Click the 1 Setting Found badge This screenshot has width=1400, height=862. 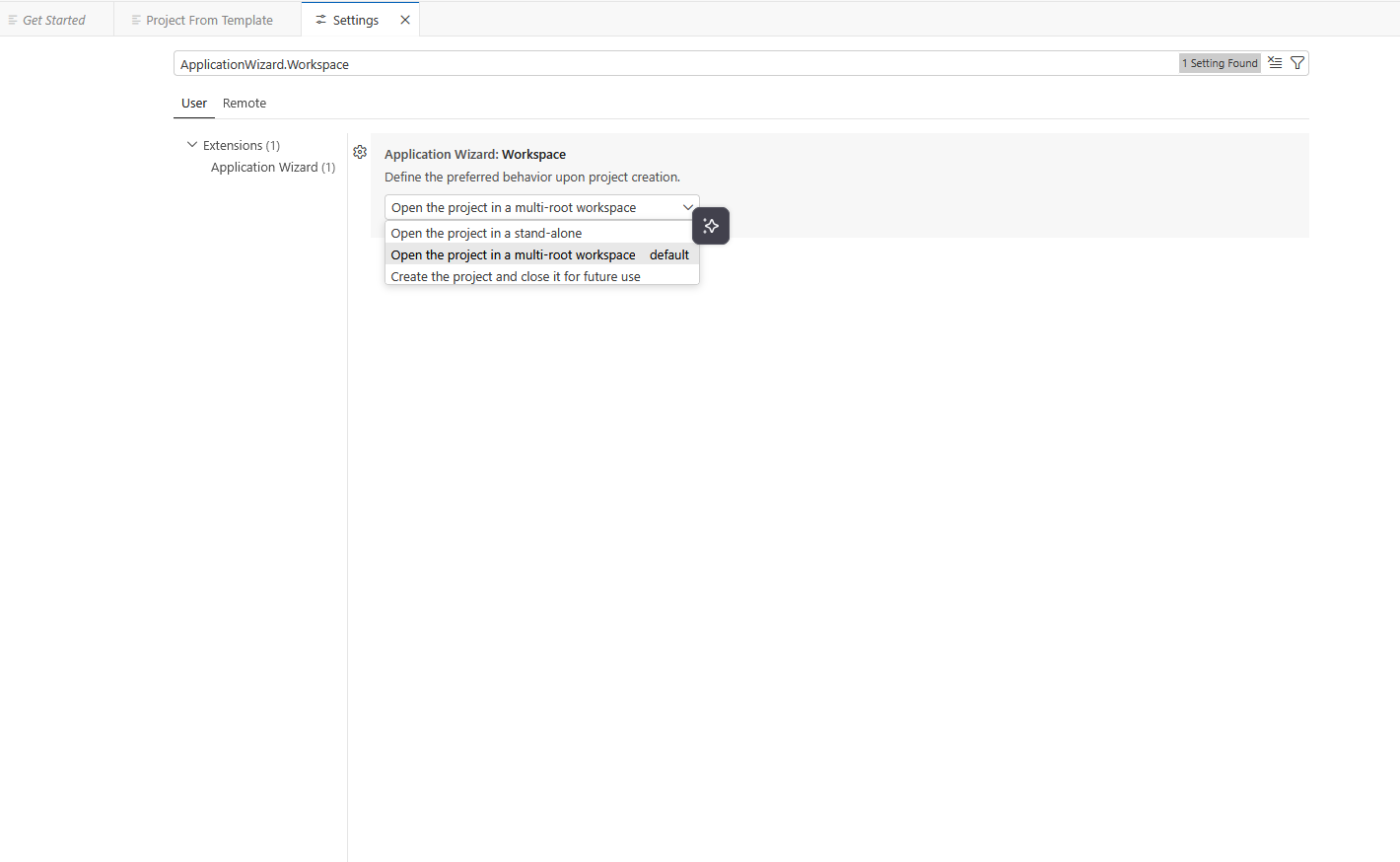click(1220, 63)
